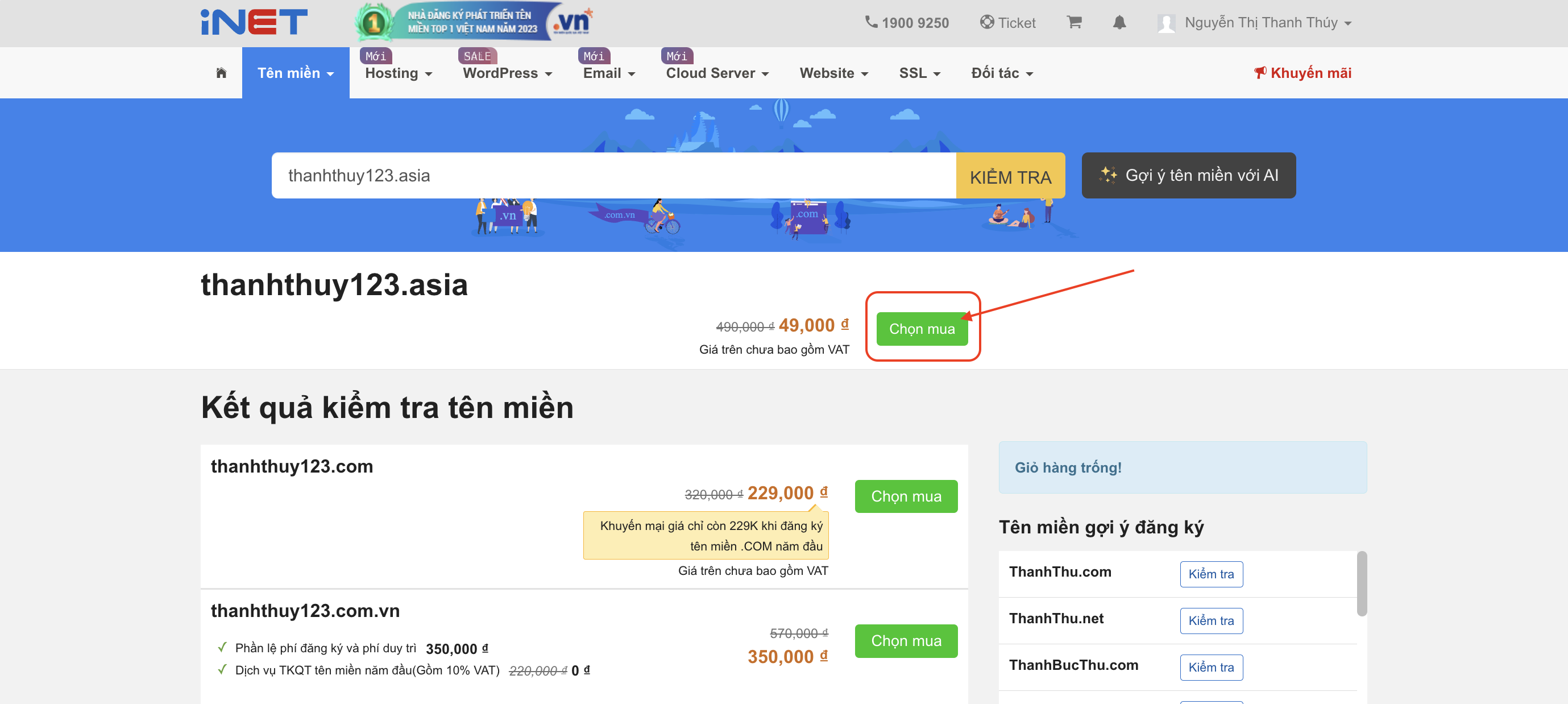Expand the Hosting menu
The width and height of the screenshot is (1568, 704).
[x=399, y=73]
